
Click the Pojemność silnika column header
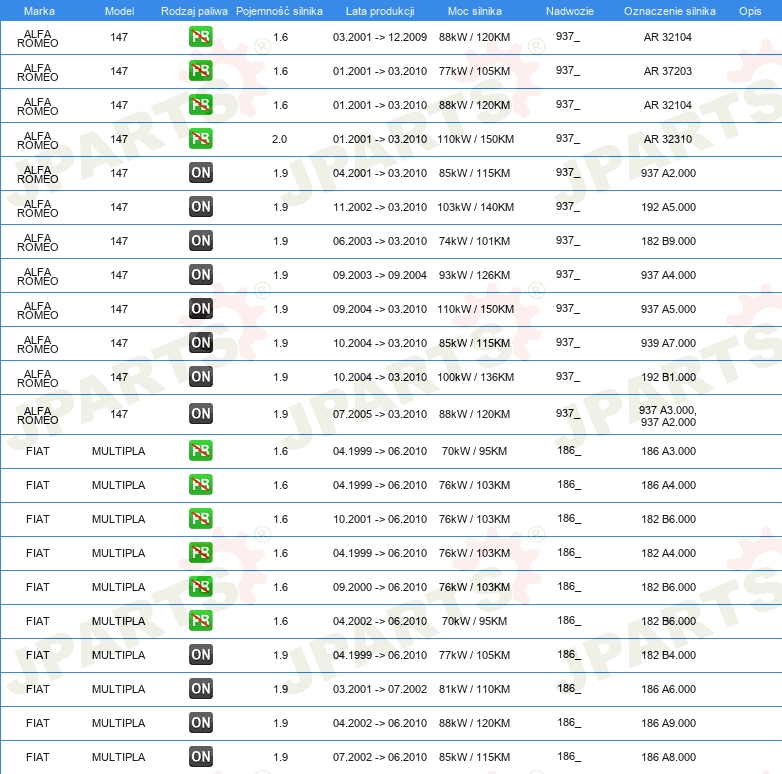[x=279, y=11]
